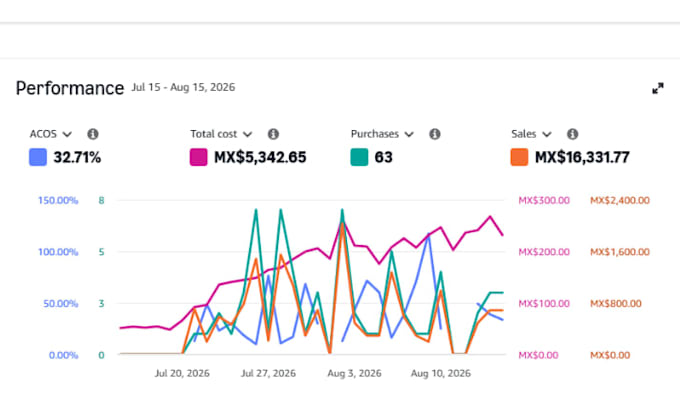Click the MX$1,600.00 sales axis label
Viewport: 680px width, 411px height.
[x=620, y=252]
